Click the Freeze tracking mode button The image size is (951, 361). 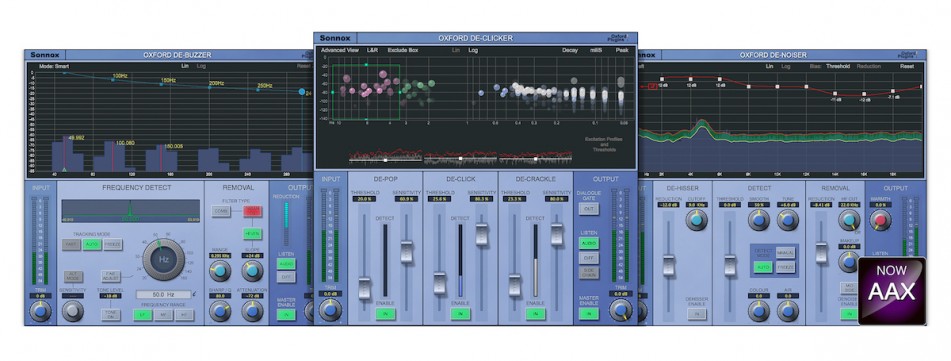point(112,245)
